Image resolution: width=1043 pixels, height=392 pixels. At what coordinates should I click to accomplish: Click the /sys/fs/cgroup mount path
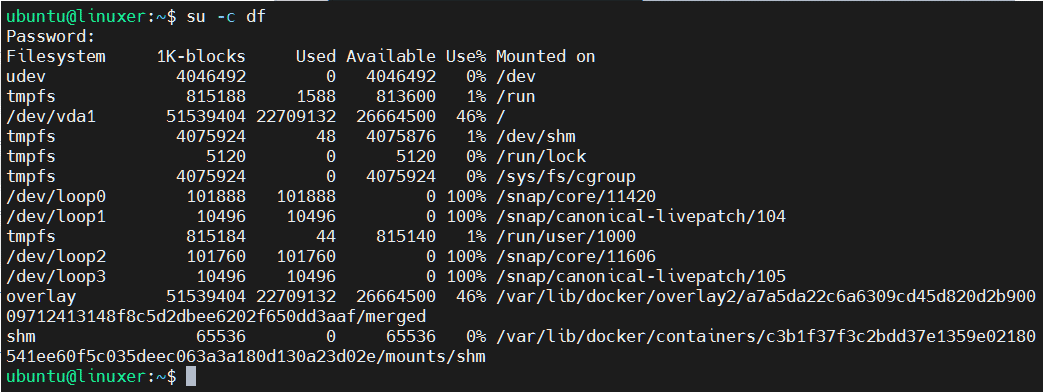coord(566,176)
